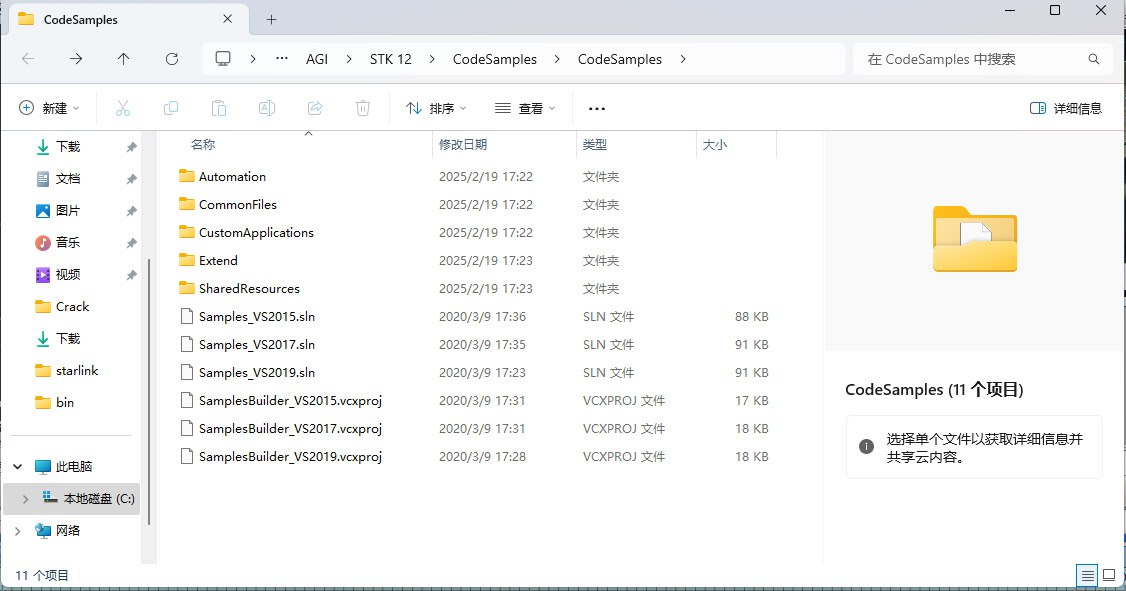Go up one folder level with Up arrow
Image resolution: width=1126 pixels, height=591 pixels.
(123, 59)
